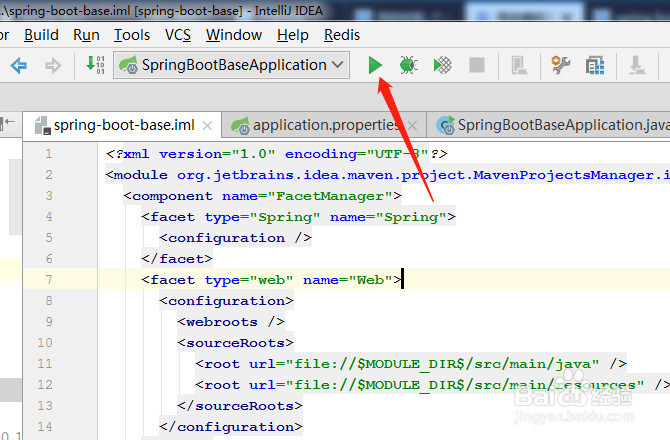Click the facet type="Spring" line
Viewport: 670px width, 440px height.
tap(298, 217)
